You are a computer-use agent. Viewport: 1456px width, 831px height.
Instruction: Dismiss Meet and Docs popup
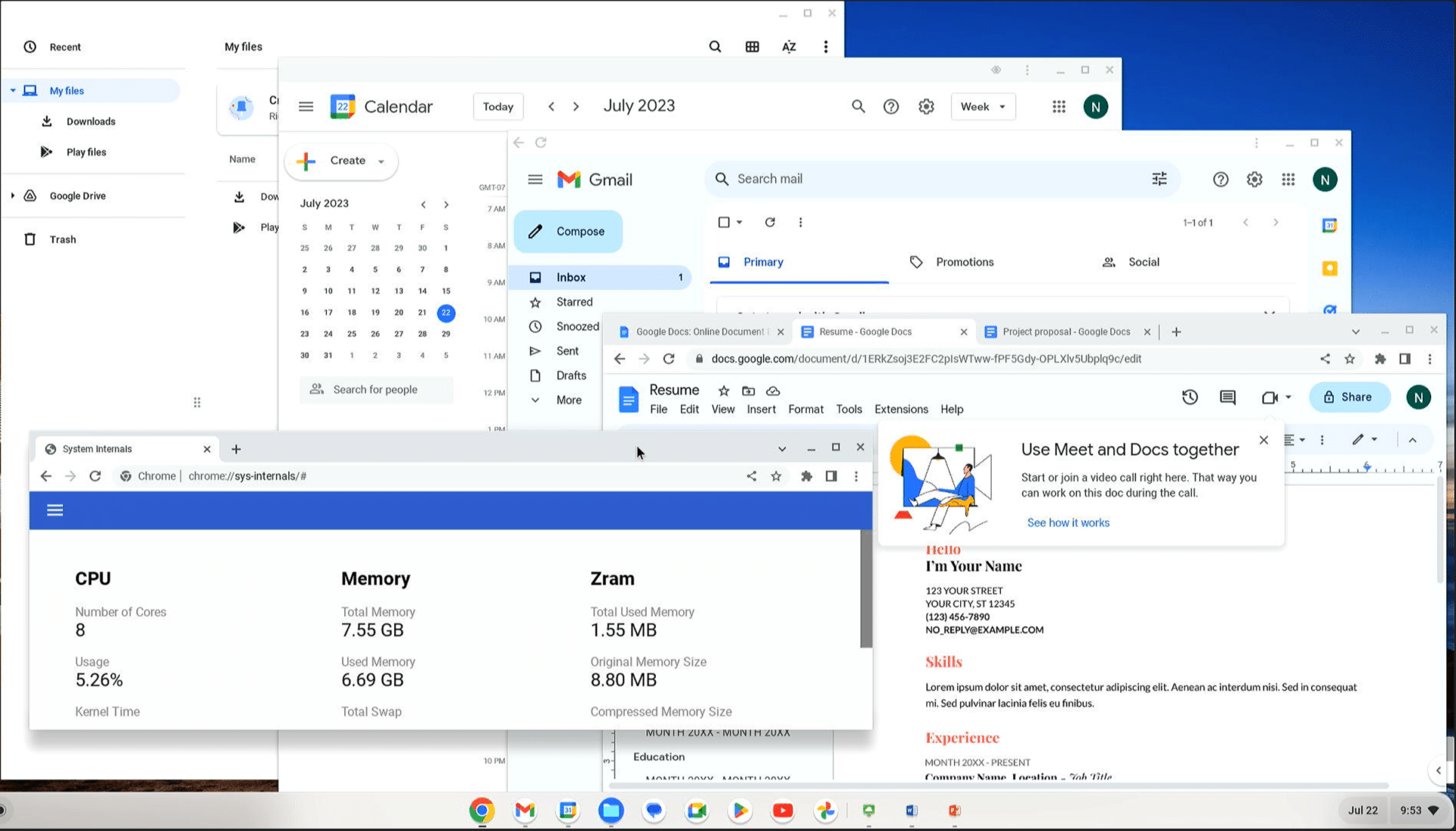point(1263,441)
